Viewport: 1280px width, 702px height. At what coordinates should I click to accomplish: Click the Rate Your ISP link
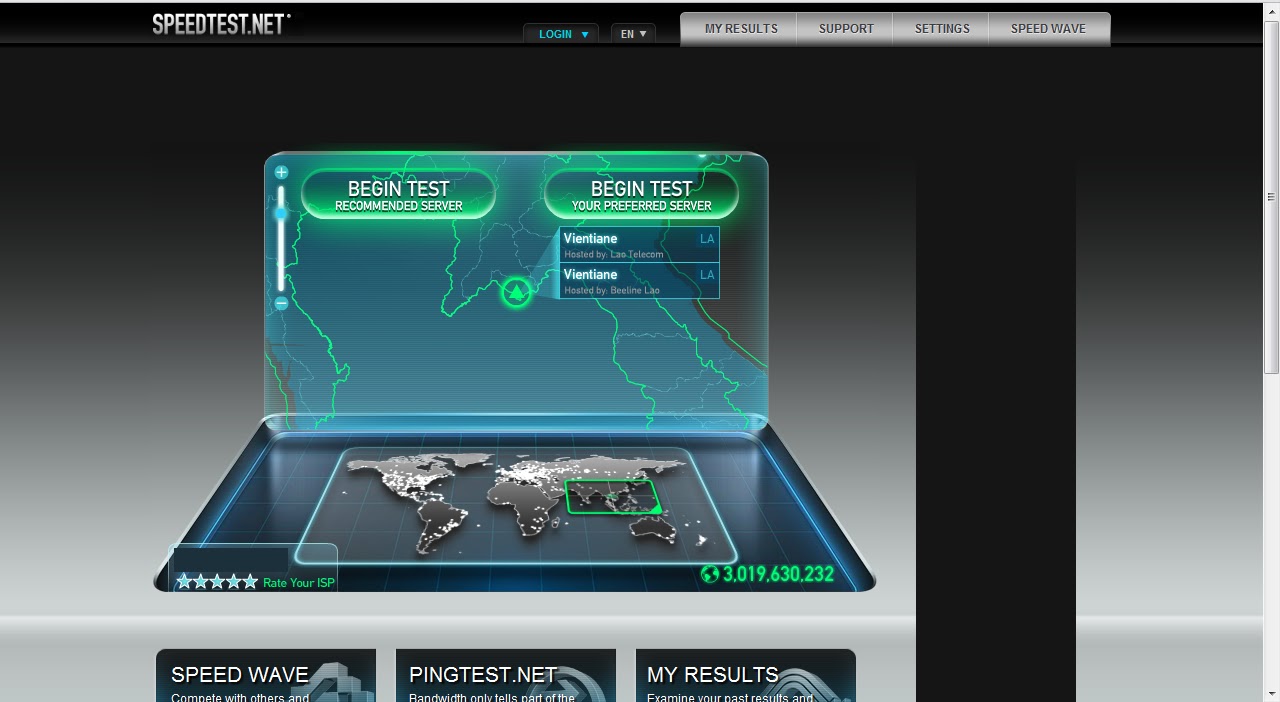(299, 583)
